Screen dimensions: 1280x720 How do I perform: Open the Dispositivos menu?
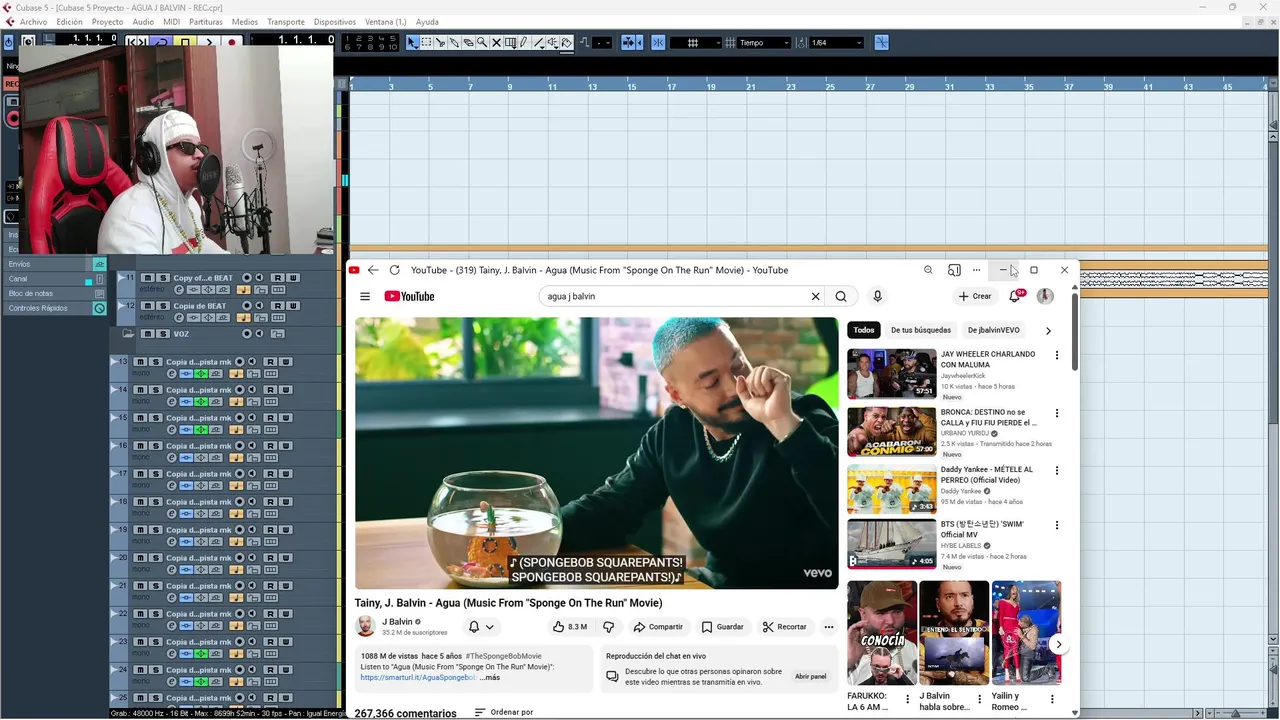[x=334, y=22]
